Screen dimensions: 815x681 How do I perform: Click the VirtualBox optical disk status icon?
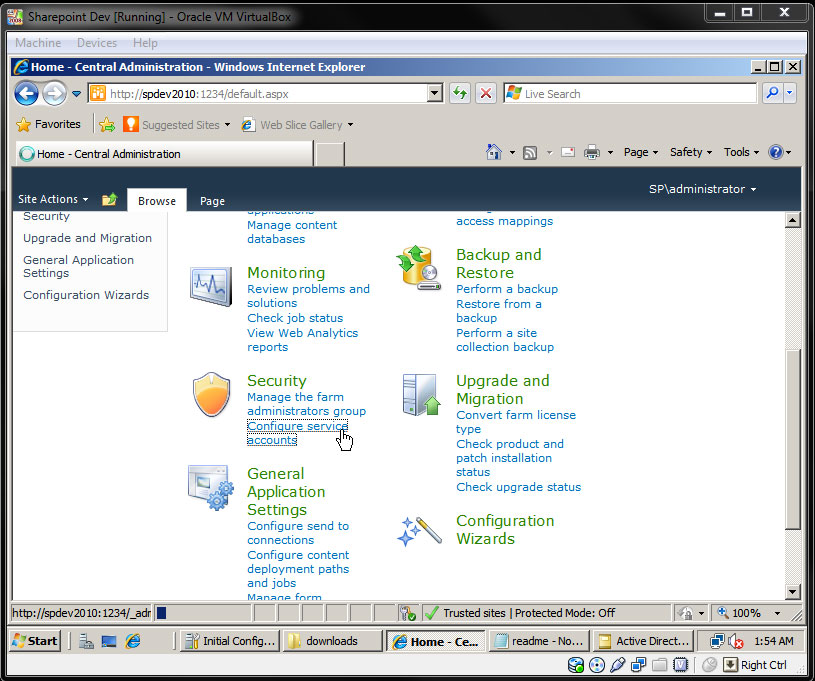597,665
